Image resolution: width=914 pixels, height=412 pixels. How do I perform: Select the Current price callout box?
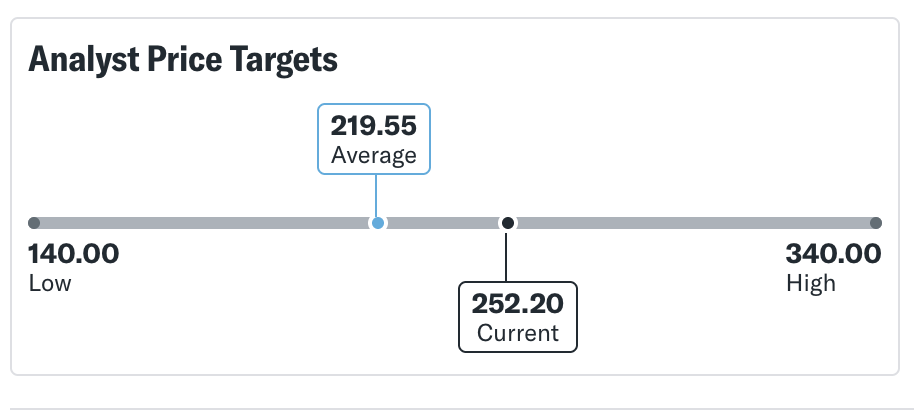click(x=518, y=317)
